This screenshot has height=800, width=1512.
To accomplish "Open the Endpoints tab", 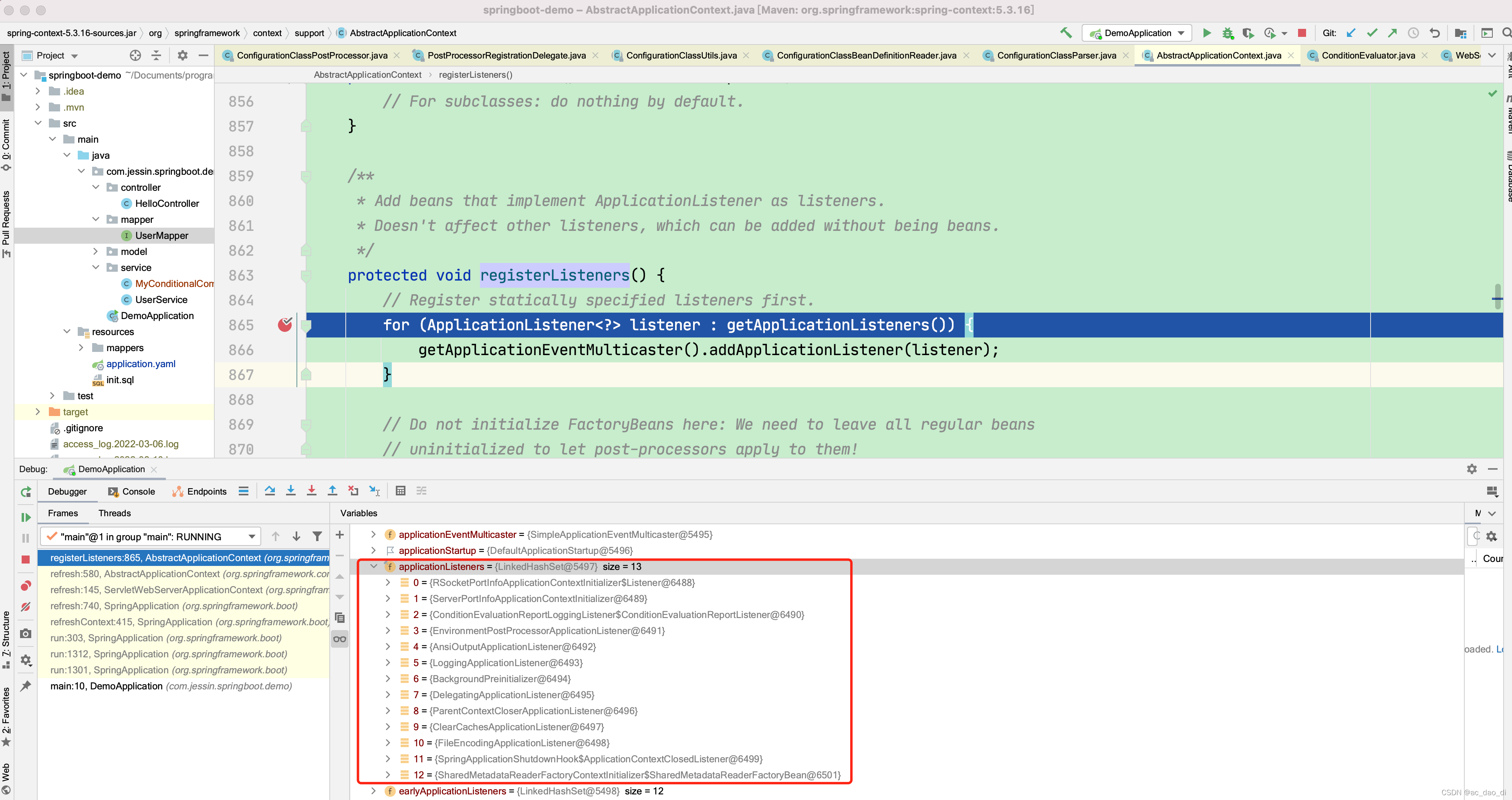I will tap(200, 491).
